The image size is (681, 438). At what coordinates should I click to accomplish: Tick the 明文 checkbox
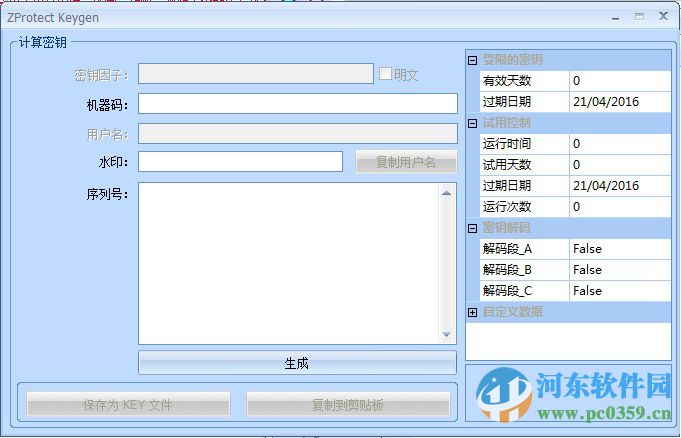tap(385, 74)
